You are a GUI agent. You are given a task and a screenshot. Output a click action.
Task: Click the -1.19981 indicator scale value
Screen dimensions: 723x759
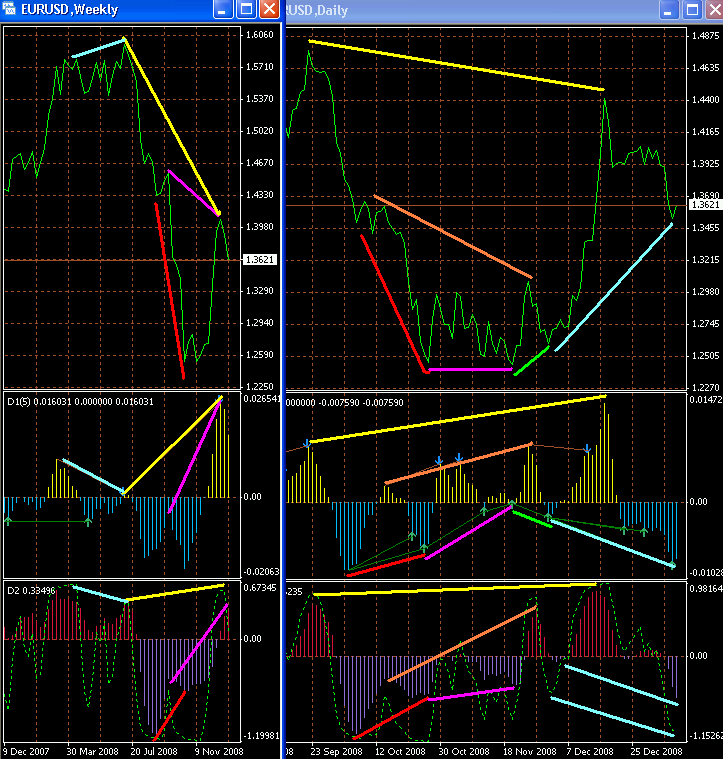pyautogui.click(x=261, y=736)
